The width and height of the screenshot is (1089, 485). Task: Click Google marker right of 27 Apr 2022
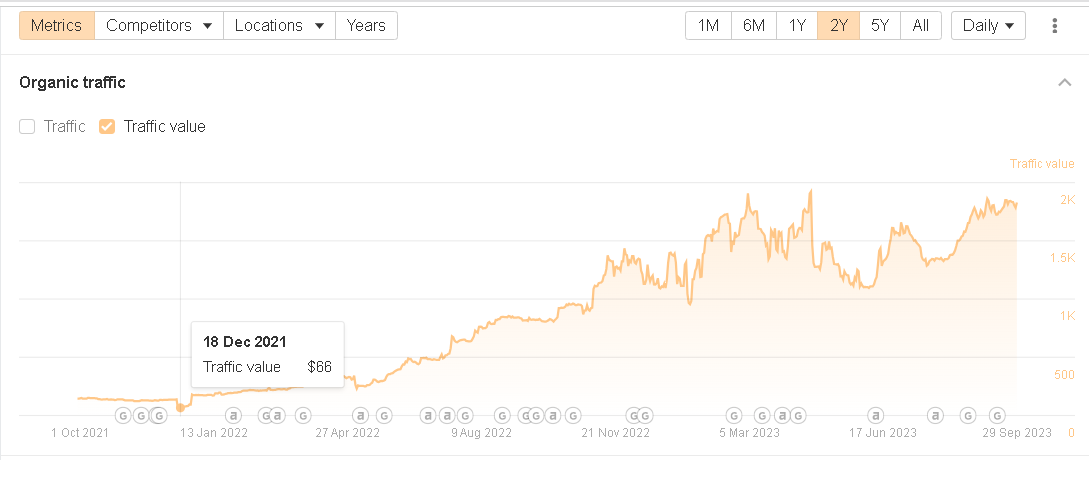click(382, 414)
